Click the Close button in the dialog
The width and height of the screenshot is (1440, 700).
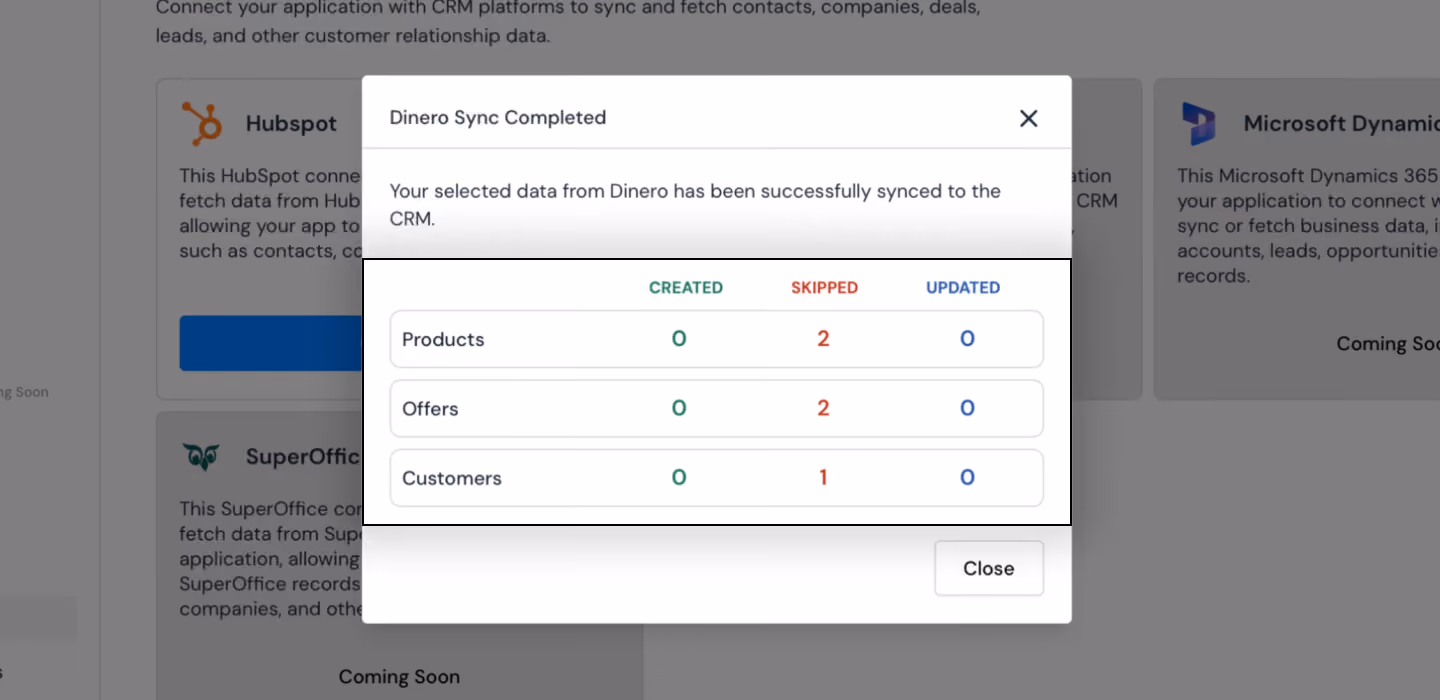[989, 568]
